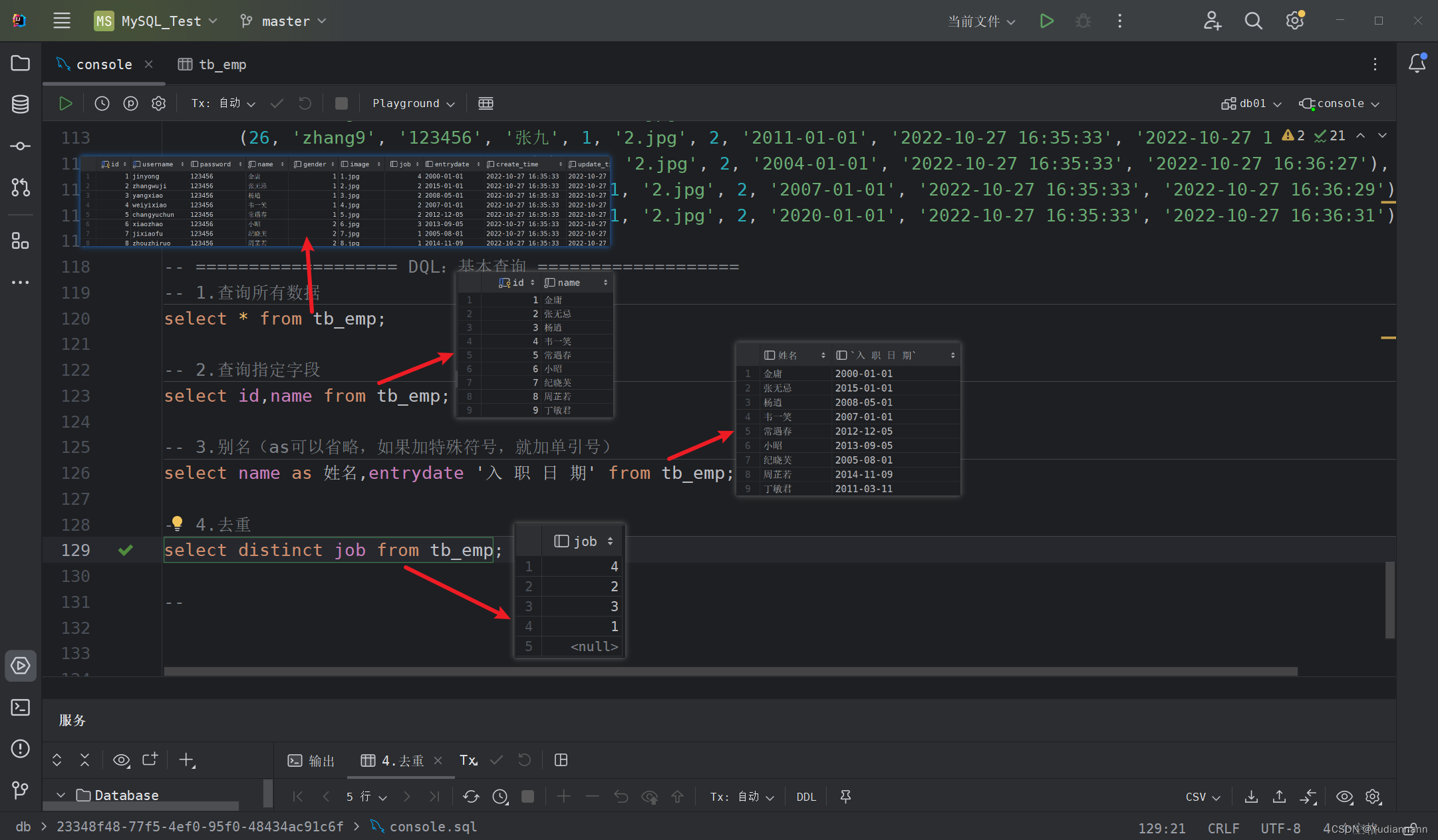Click the green Execute query button
This screenshot has width=1438, height=840.
click(65, 103)
